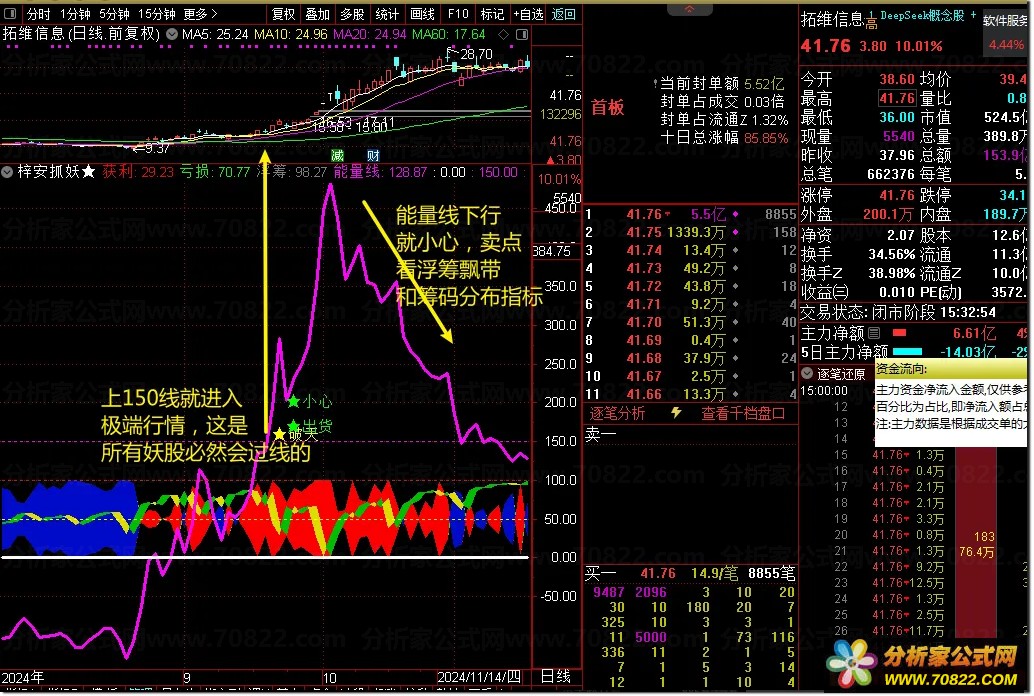Select the 1分钟 chart period
The height and width of the screenshot is (696, 1034).
point(75,14)
